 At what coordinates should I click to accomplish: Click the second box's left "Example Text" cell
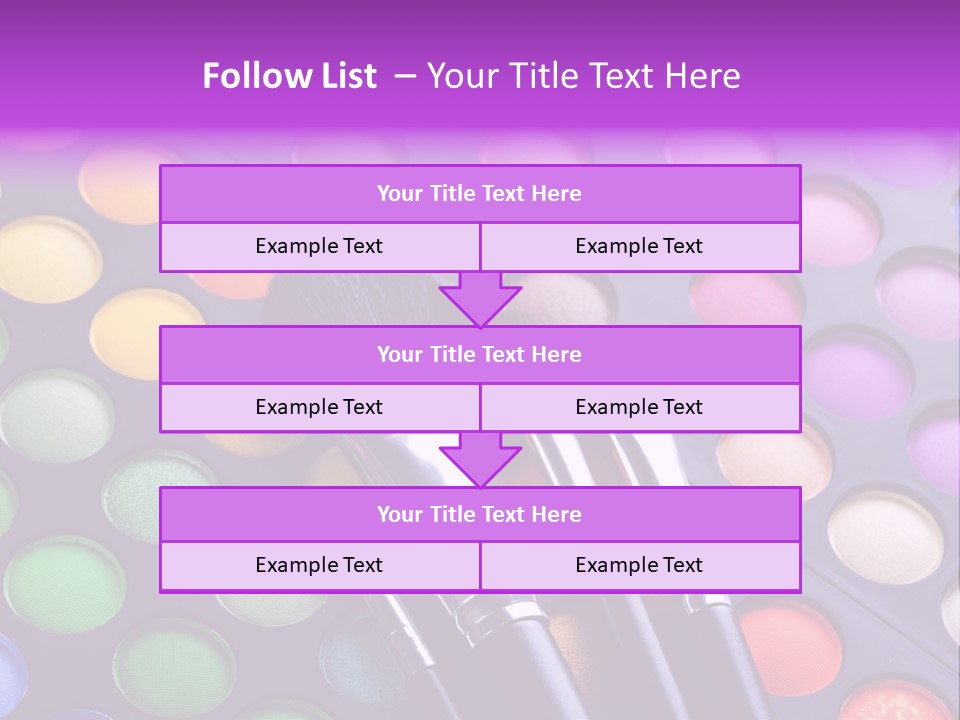pyautogui.click(x=319, y=408)
